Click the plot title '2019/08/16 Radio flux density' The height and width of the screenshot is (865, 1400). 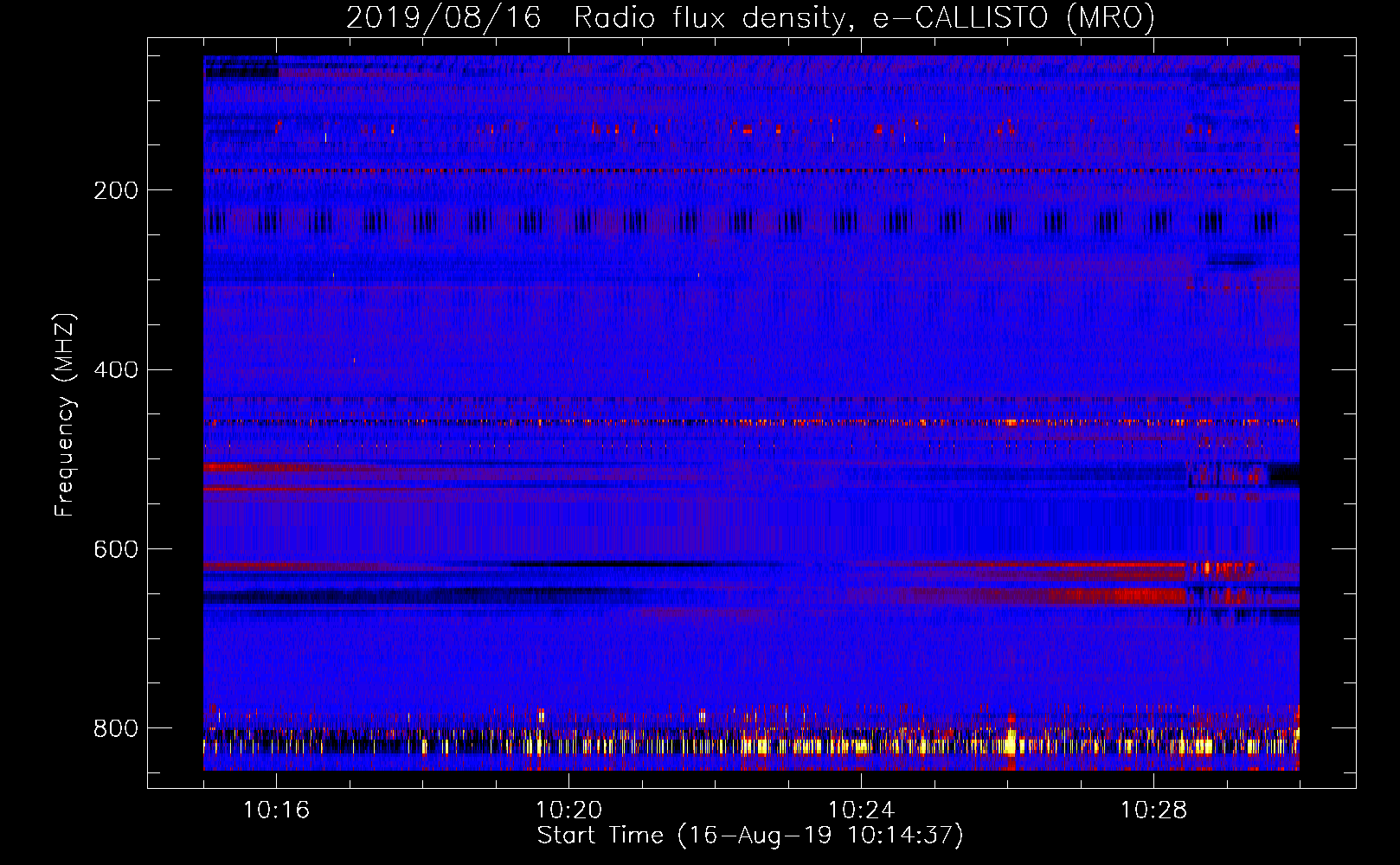pyautogui.click(x=750, y=17)
